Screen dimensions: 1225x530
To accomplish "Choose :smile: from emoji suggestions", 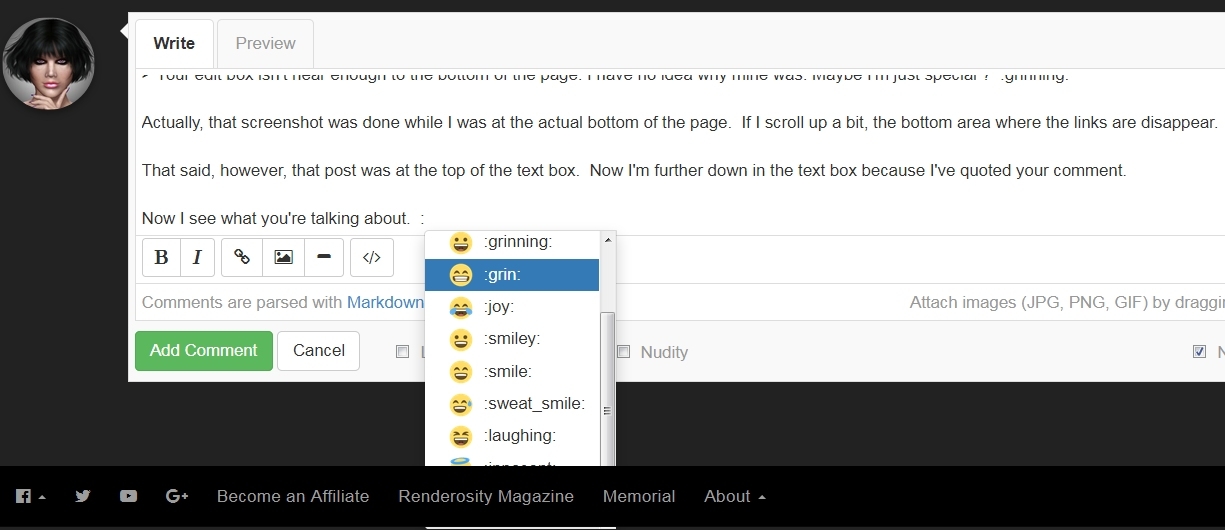I will coord(512,372).
